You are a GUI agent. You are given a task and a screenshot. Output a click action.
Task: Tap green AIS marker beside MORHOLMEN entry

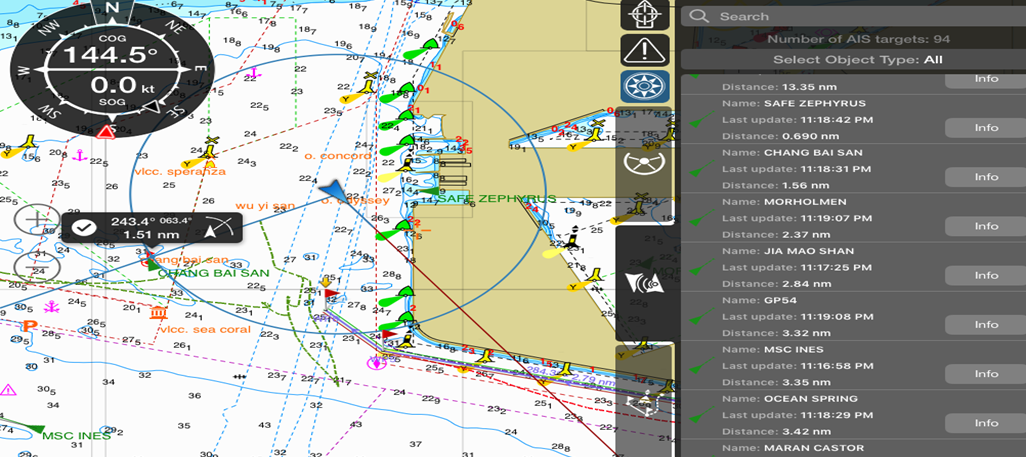coord(703,220)
